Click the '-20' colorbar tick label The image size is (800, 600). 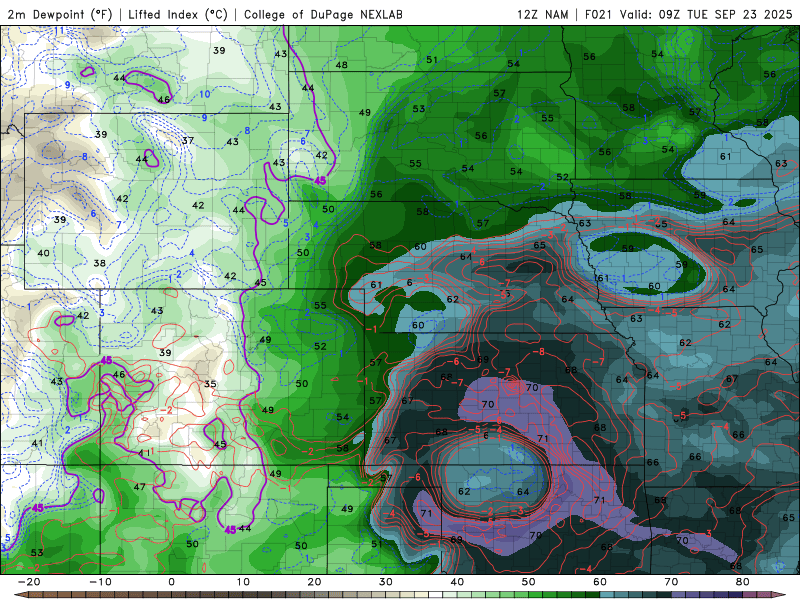point(29,582)
